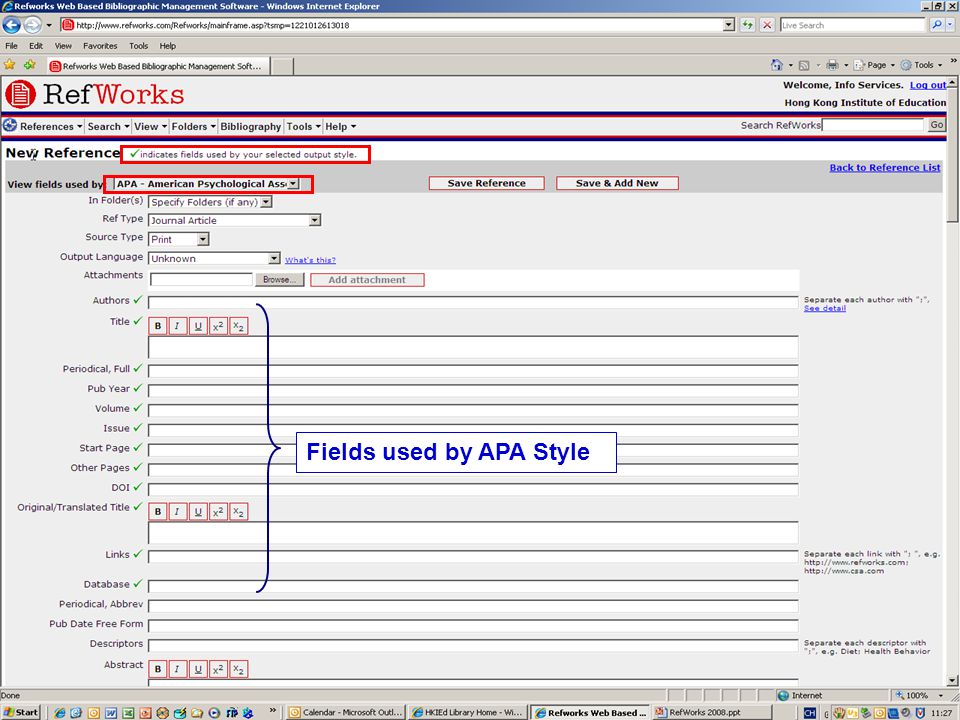
Task: Open the RefWorks Bibliography menu
Action: pos(250,127)
